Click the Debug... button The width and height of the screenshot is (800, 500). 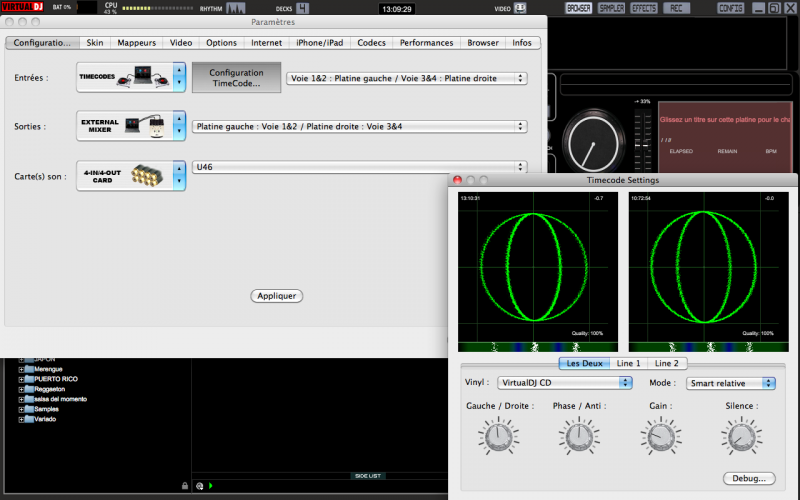[748, 478]
